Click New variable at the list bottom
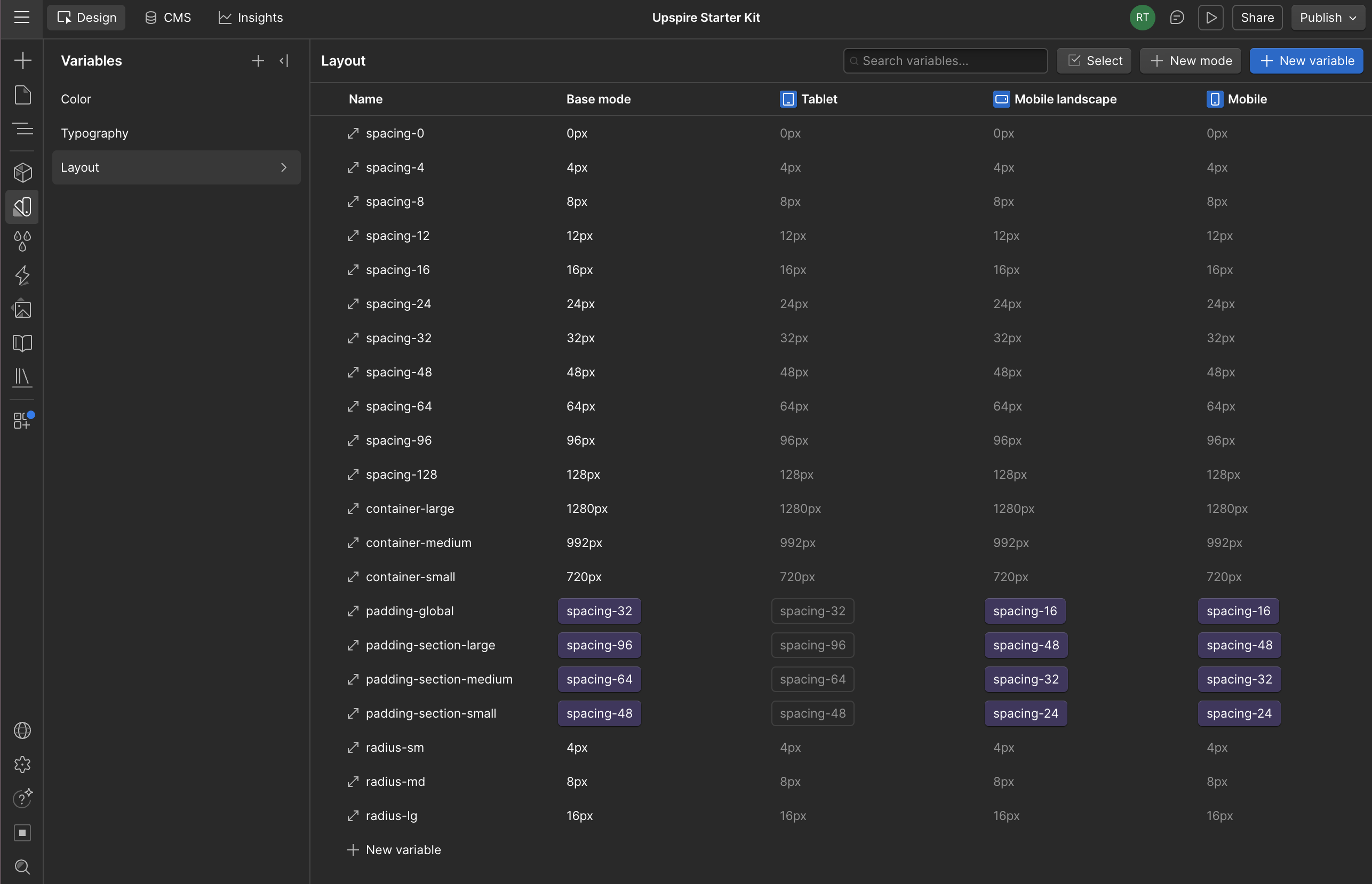Viewport: 1372px width, 884px height. [394, 849]
